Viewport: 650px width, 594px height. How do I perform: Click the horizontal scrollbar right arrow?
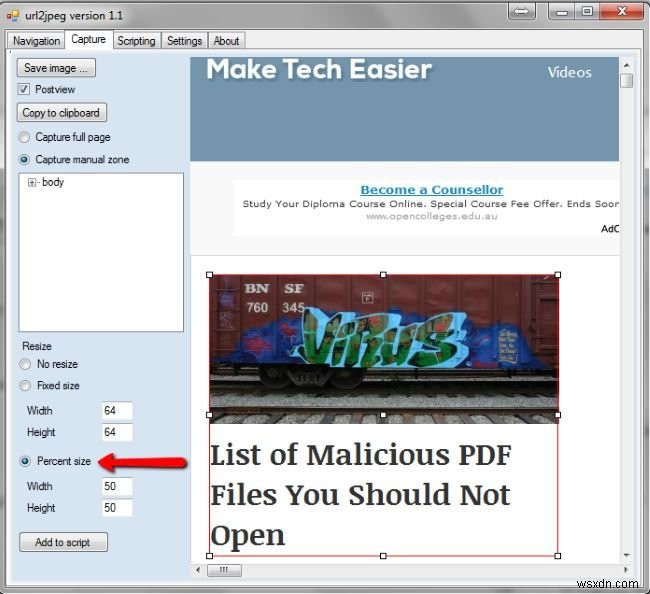(x=626, y=570)
